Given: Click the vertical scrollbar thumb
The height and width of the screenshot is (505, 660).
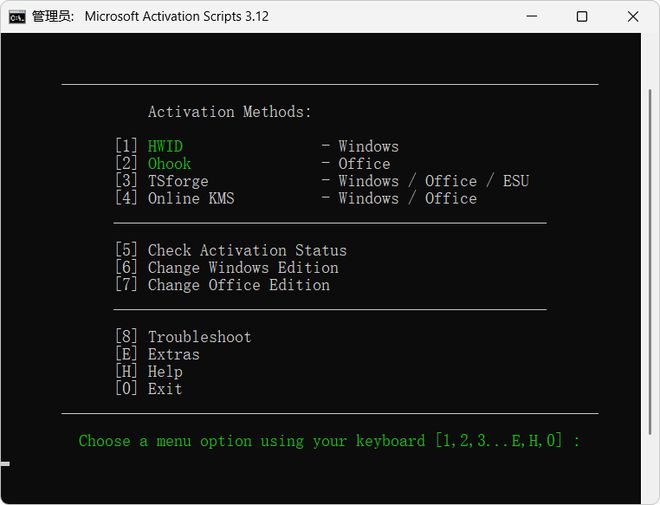Looking at the screenshot, I should pos(650,261).
